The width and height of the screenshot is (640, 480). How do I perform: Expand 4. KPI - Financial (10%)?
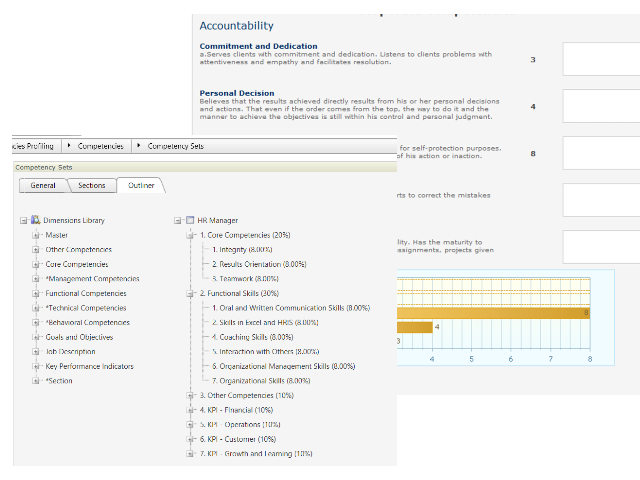click(x=190, y=410)
